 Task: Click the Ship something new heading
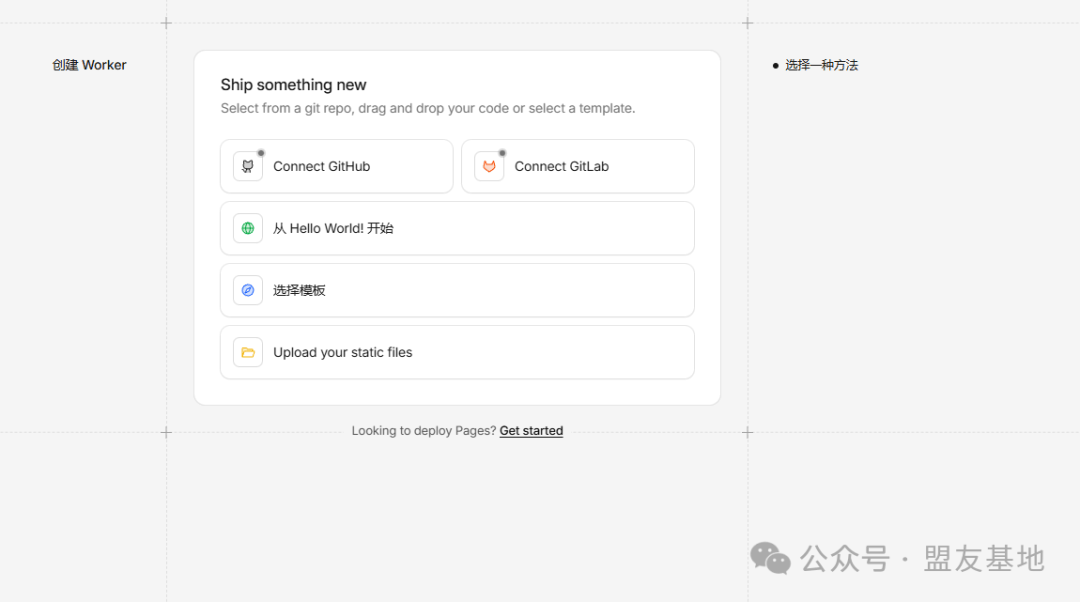pos(293,85)
